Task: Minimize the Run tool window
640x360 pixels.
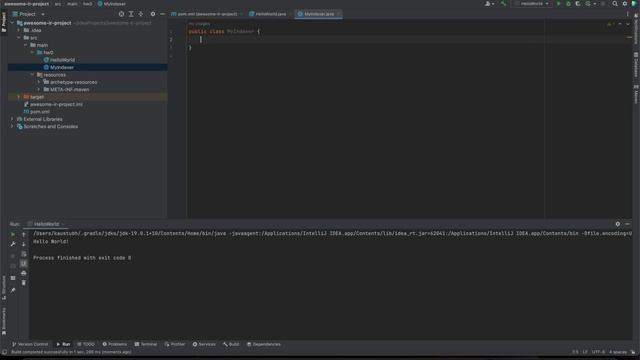Action: [627, 224]
